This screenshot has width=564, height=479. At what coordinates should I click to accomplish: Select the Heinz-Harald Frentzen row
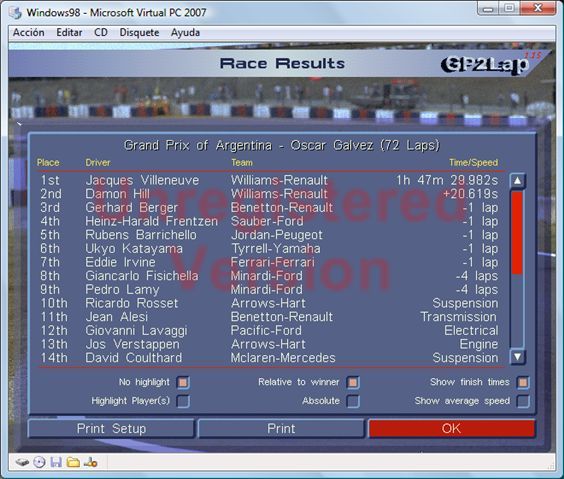[x=269, y=221]
